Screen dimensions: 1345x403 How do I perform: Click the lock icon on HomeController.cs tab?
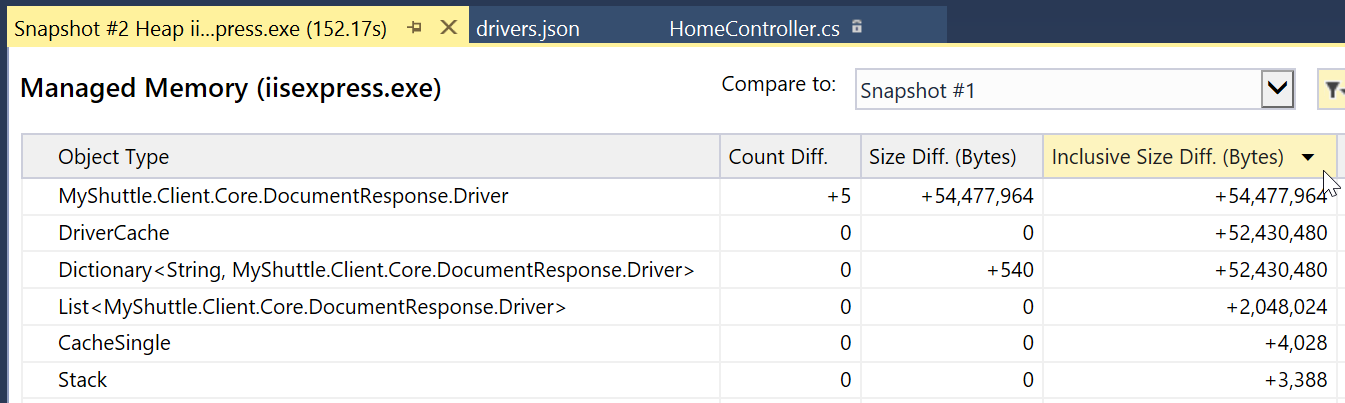(x=857, y=28)
